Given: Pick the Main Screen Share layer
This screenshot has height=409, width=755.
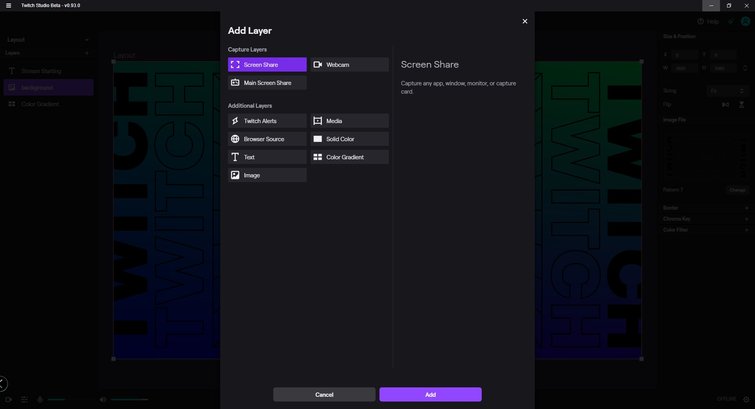Looking at the screenshot, I should 267,83.
